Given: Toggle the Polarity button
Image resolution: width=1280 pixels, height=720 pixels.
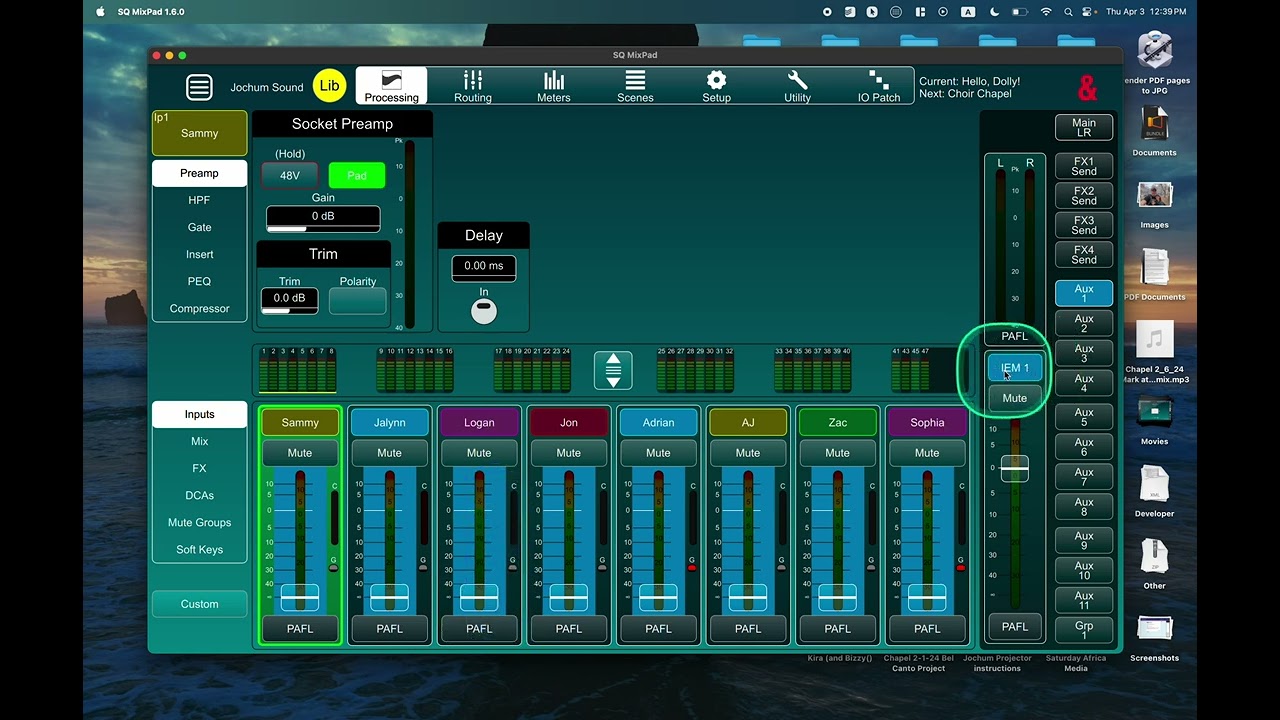Looking at the screenshot, I should pyautogui.click(x=358, y=301).
